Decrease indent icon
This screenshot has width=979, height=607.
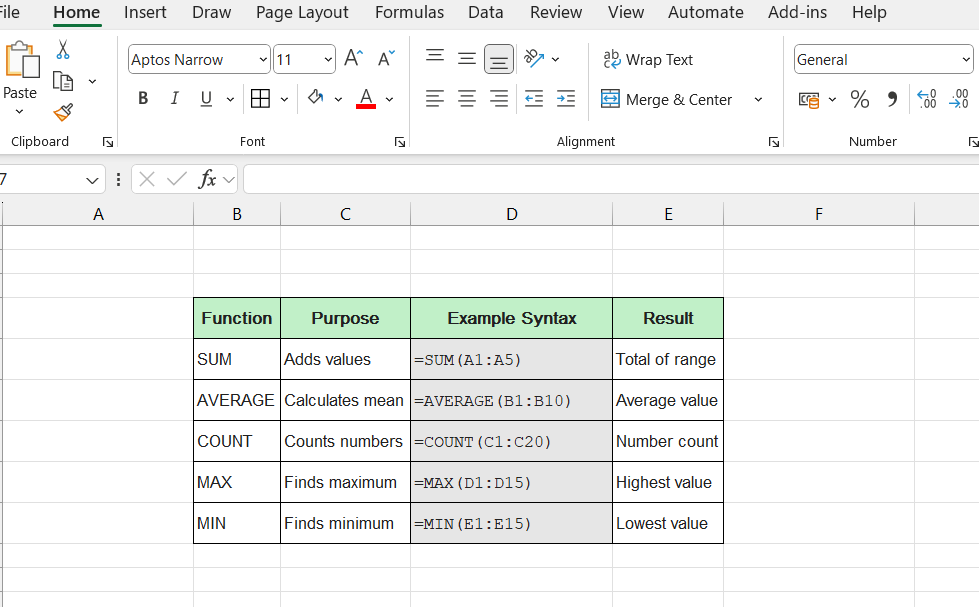tap(533, 99)
